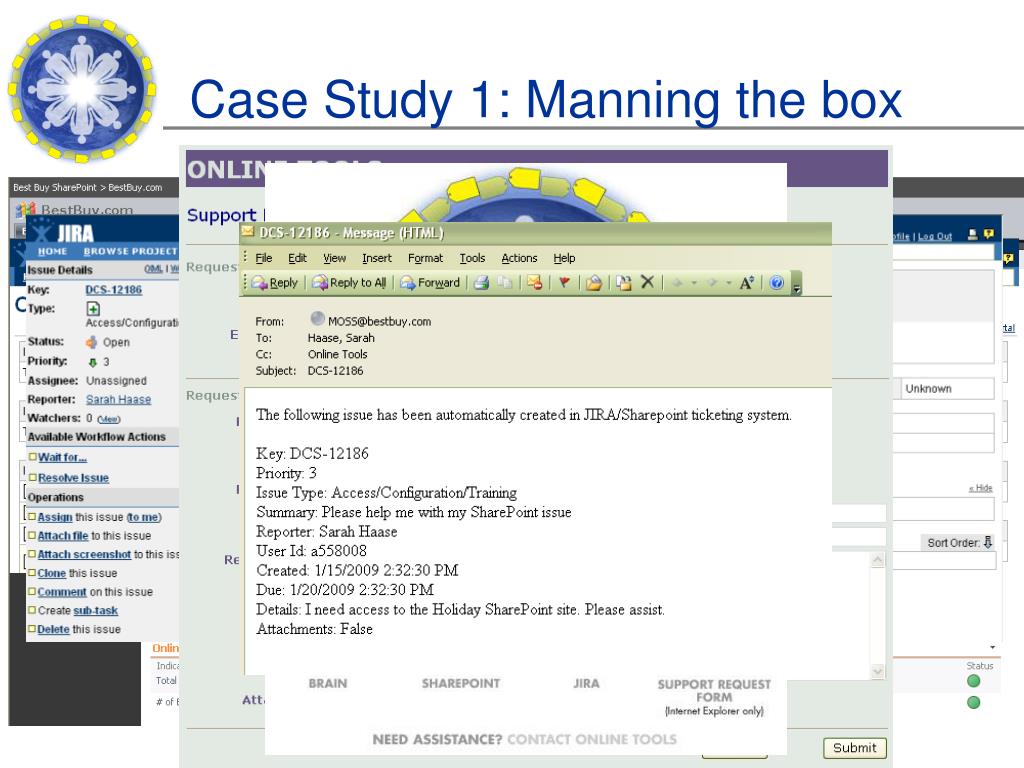Viewport: 1024px width, 768px height.
Task: Click the Reply button in the message toolbar
Action: pyautogui.click(x=275, y=283)
